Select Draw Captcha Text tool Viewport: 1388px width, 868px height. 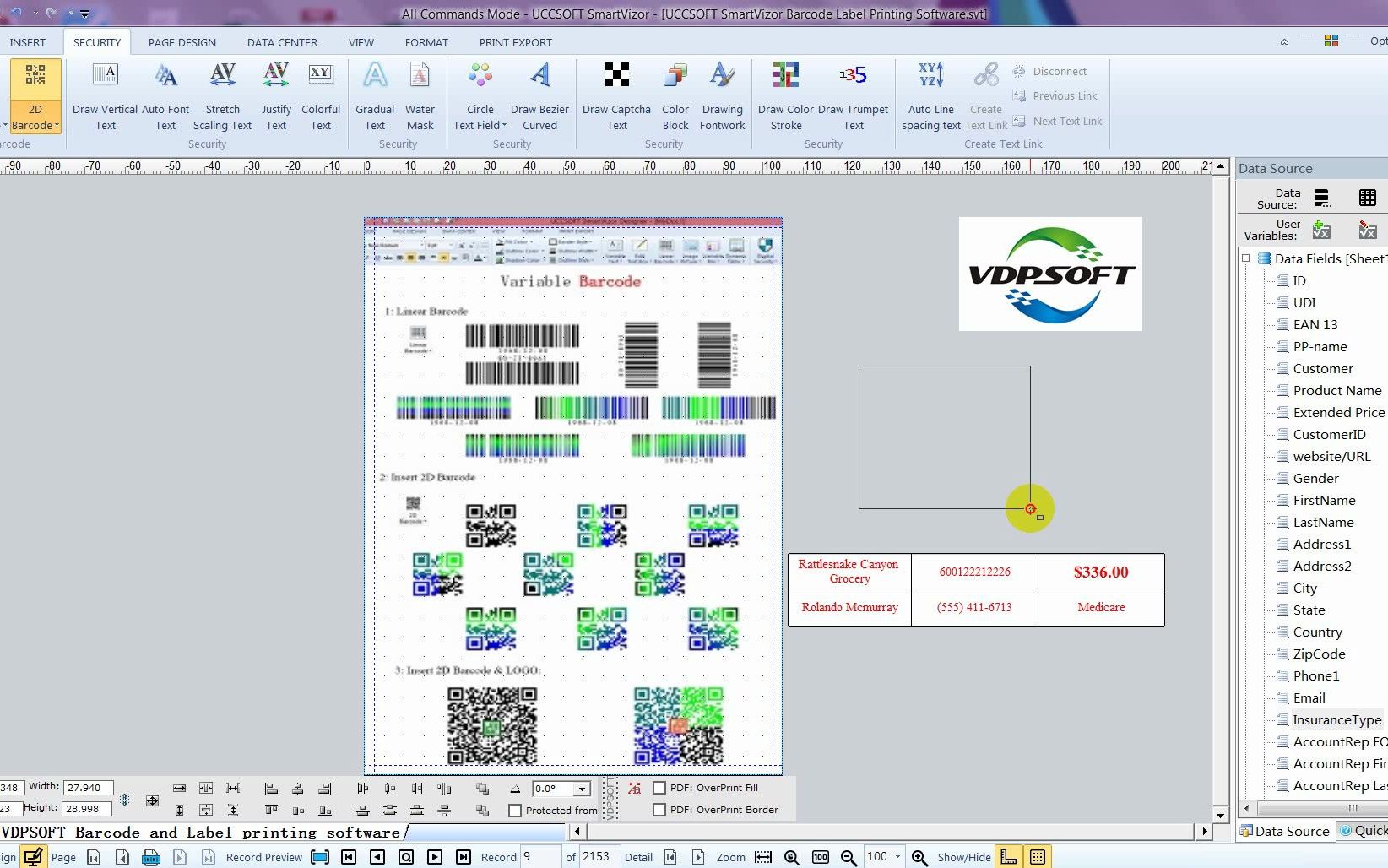[616, 97]
